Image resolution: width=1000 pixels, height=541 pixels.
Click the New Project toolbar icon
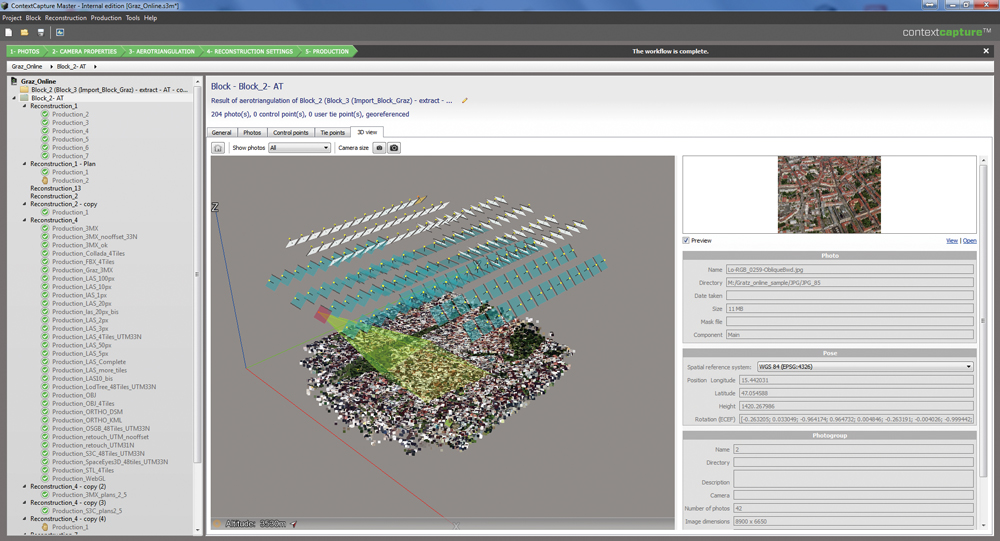pos(9,32)
